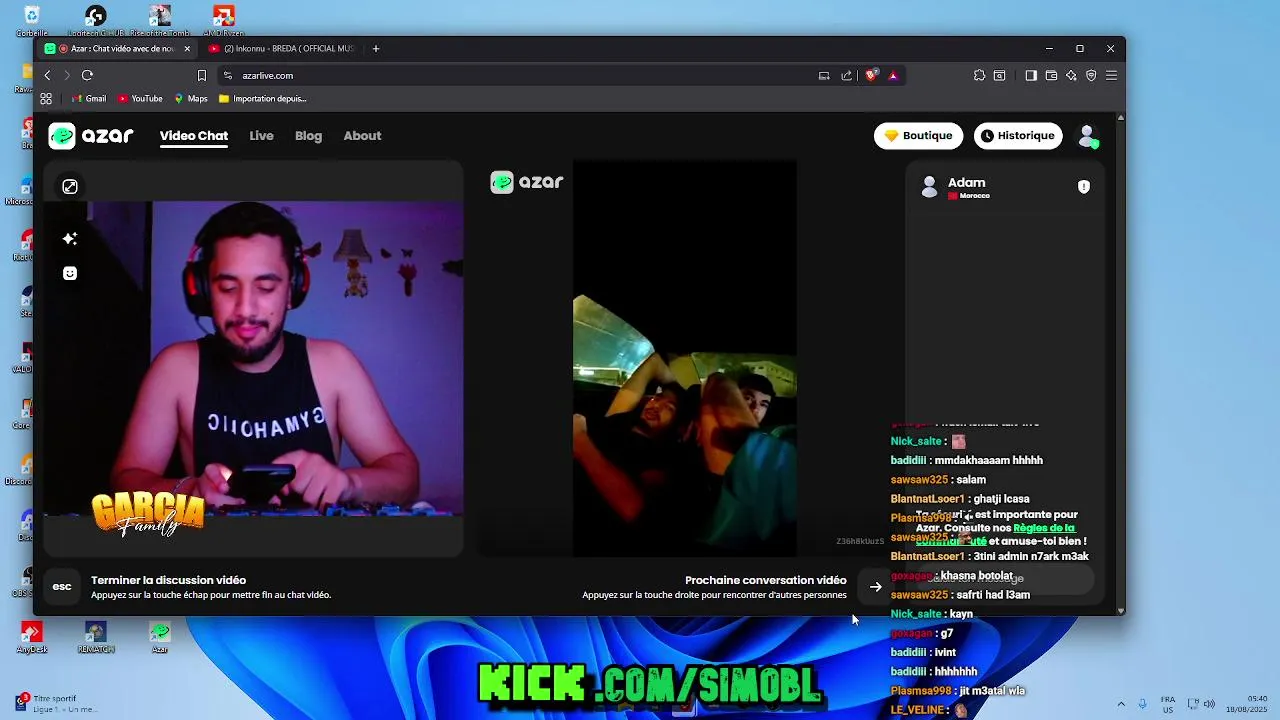Open Adam's profile in the chat panel

955,187
